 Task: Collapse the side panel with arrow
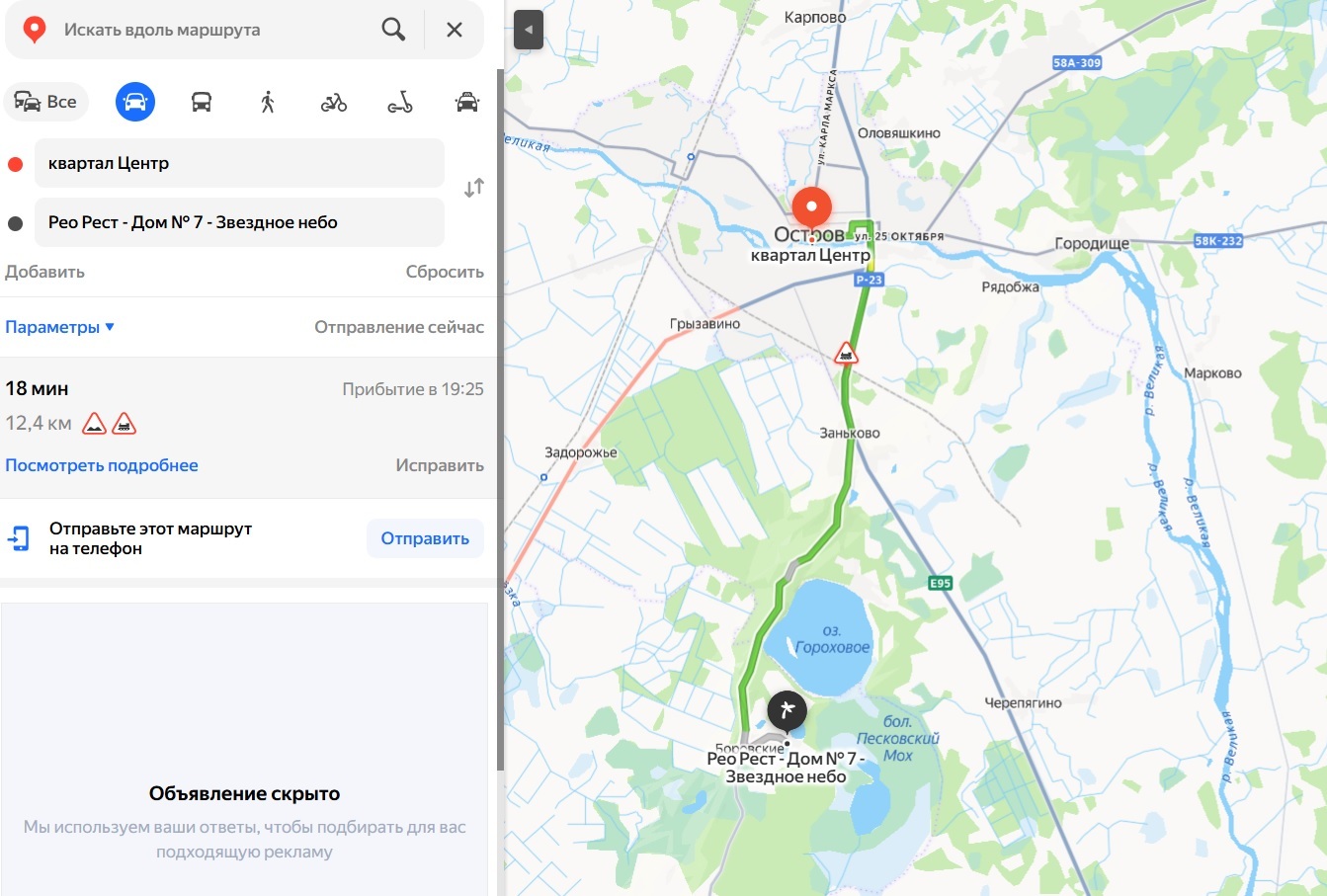[x=529, y=30]
